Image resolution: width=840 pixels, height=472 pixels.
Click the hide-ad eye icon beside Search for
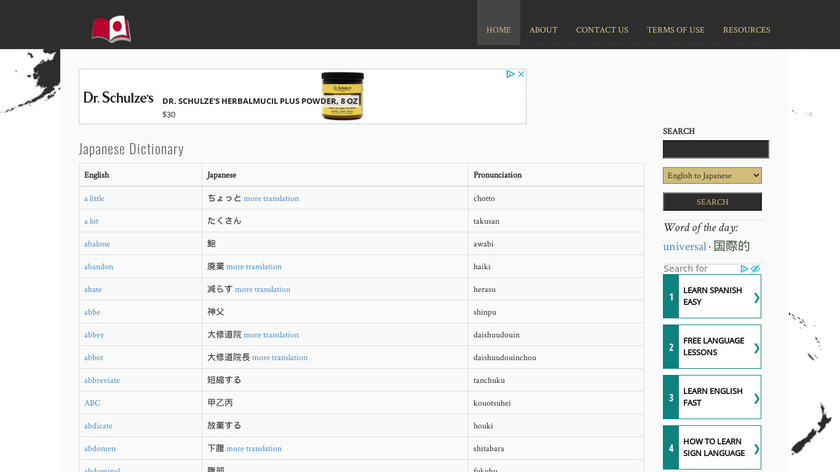[756, 269]
